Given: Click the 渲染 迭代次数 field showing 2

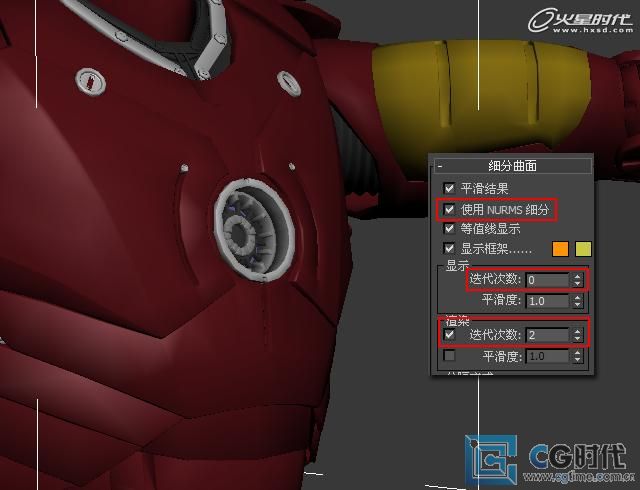Looking at the screenshot, I should tap(547, 335).
